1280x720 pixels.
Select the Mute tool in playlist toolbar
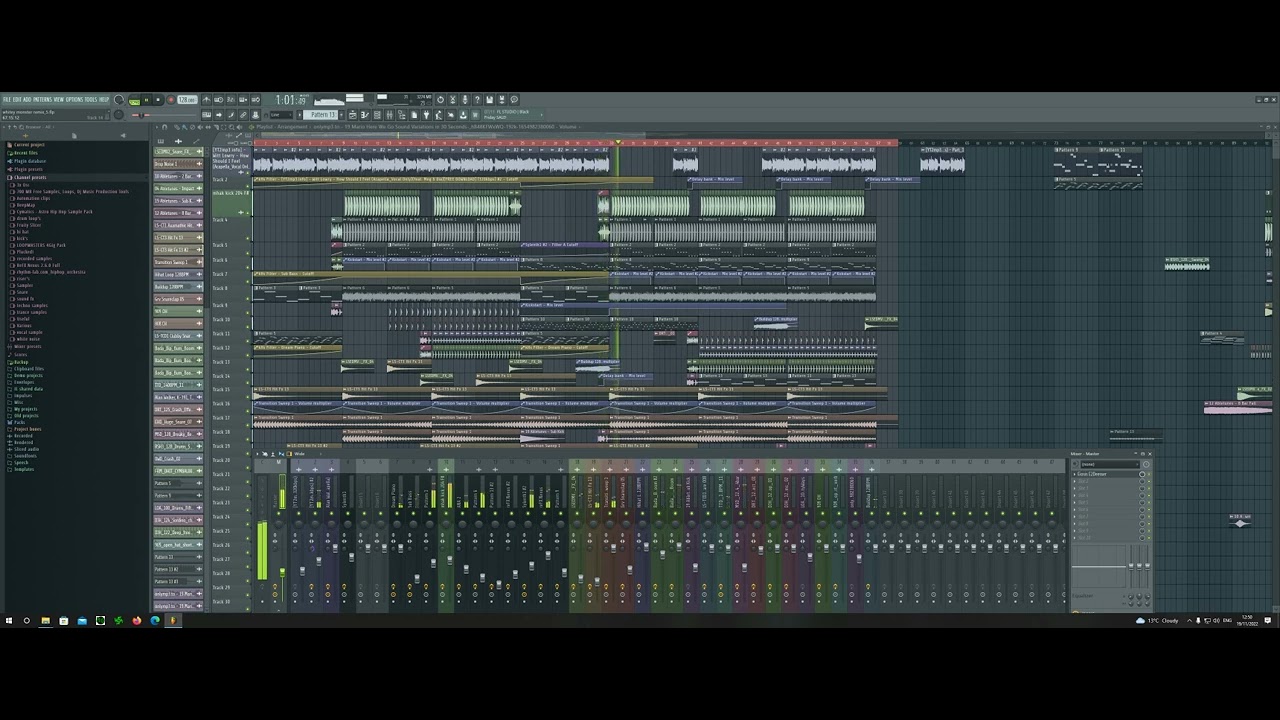(x=200, y=127)
